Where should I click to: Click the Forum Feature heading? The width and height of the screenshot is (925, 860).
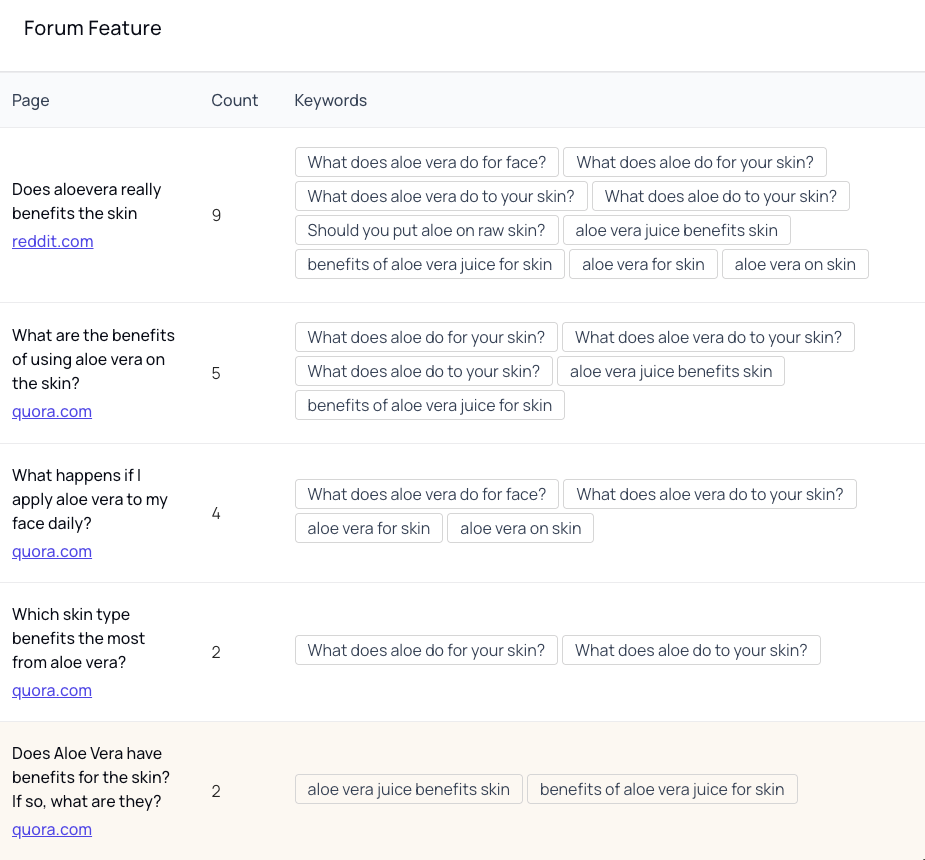pyautogui.click(x=92, y=28)
